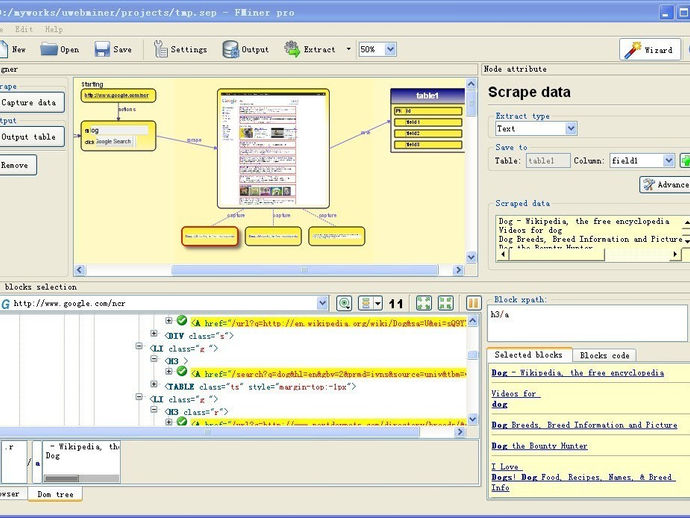Select the highlighted red-bordered capture node
690x518 pixels.
pyautogui.click(x=210, y=236)
